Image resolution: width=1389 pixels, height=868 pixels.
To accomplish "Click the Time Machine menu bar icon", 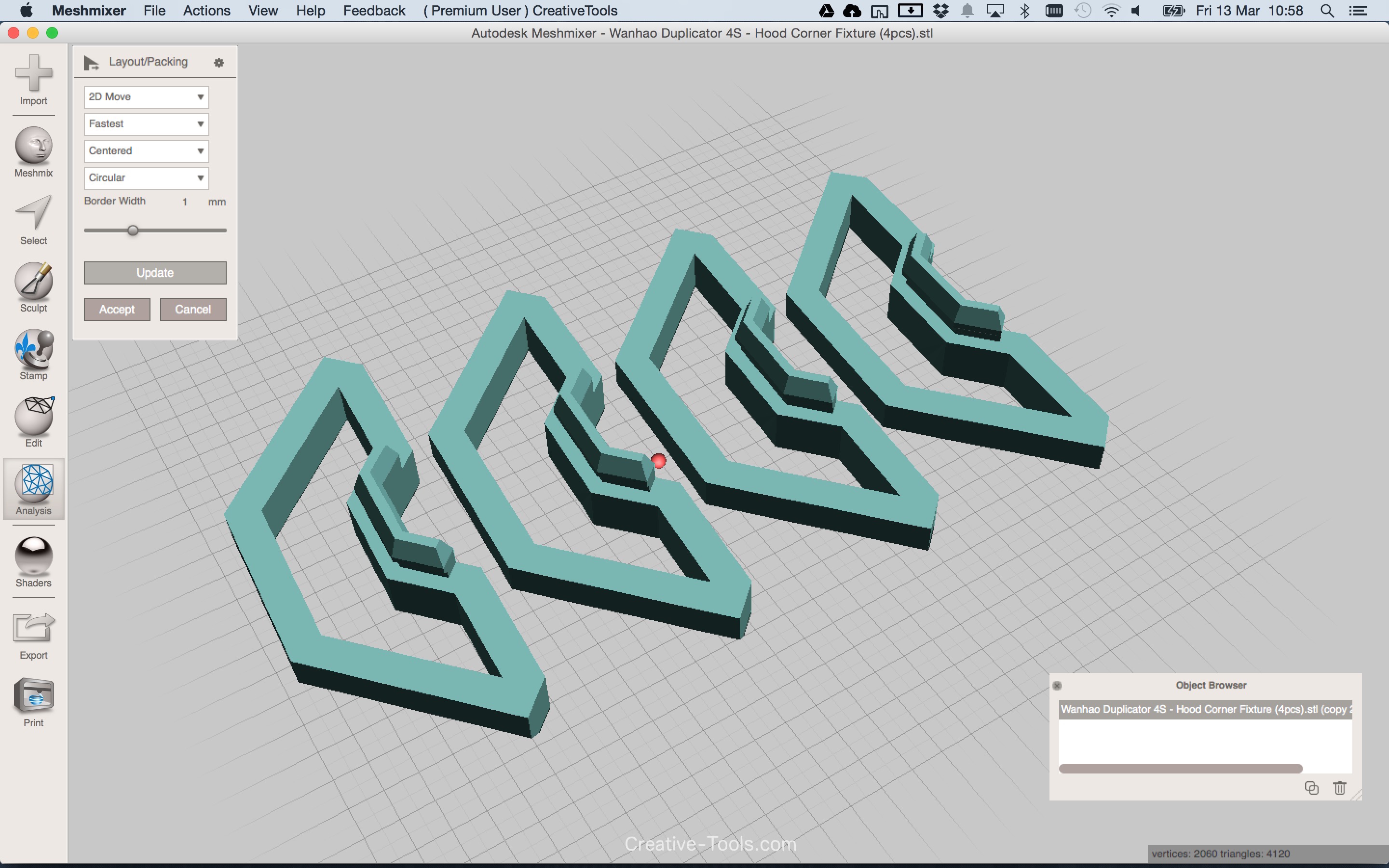I will click(1082, 10).
